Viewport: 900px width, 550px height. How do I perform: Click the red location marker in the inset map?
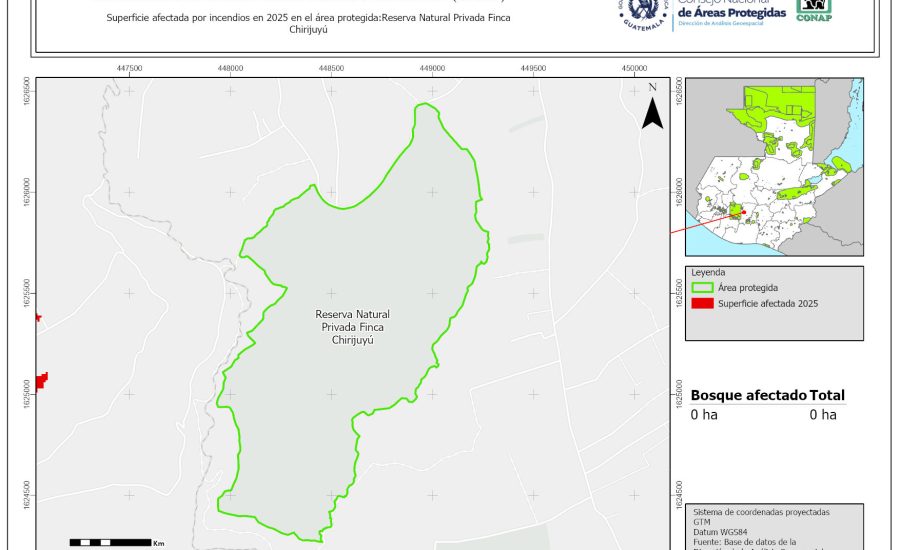744,211
